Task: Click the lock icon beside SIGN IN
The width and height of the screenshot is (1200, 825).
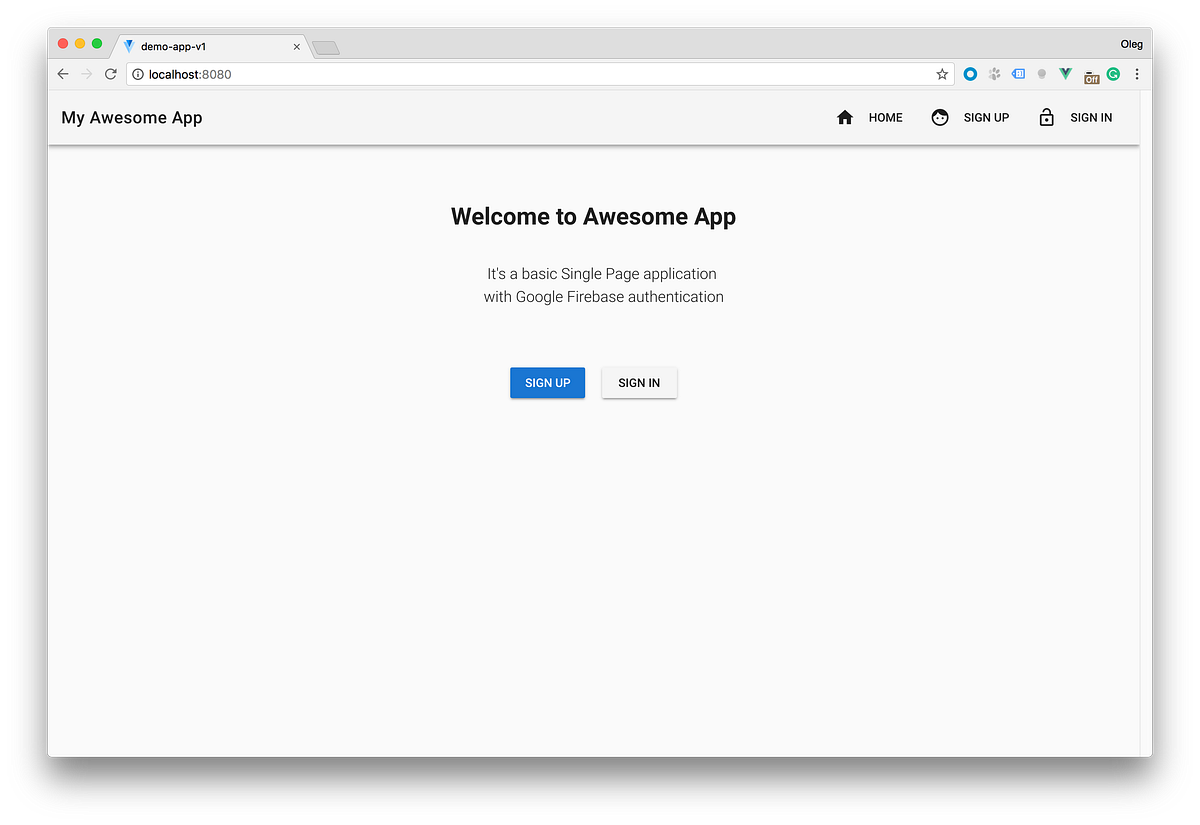Action: 1046,117
